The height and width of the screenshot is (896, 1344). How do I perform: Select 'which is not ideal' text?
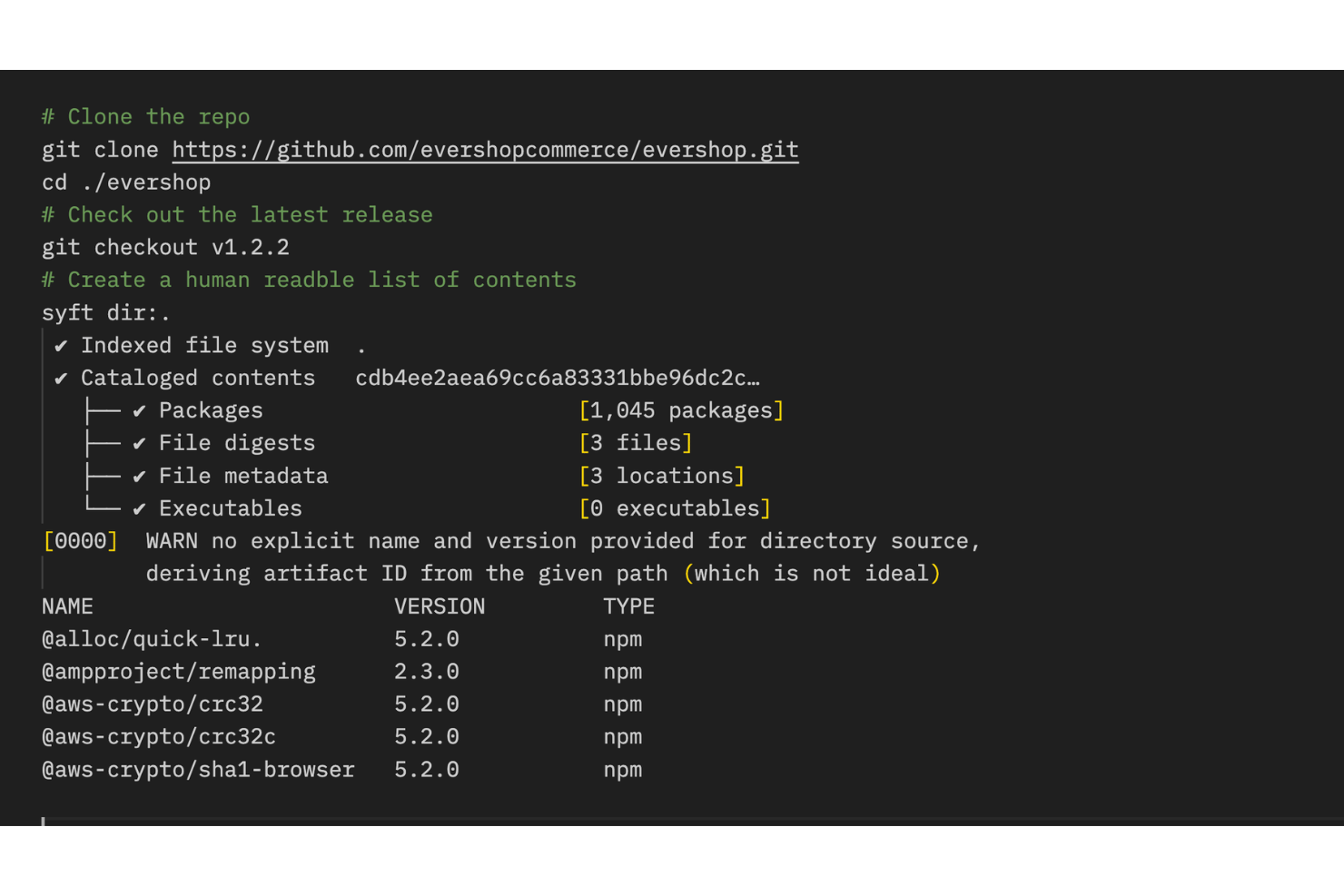point(813,575)
